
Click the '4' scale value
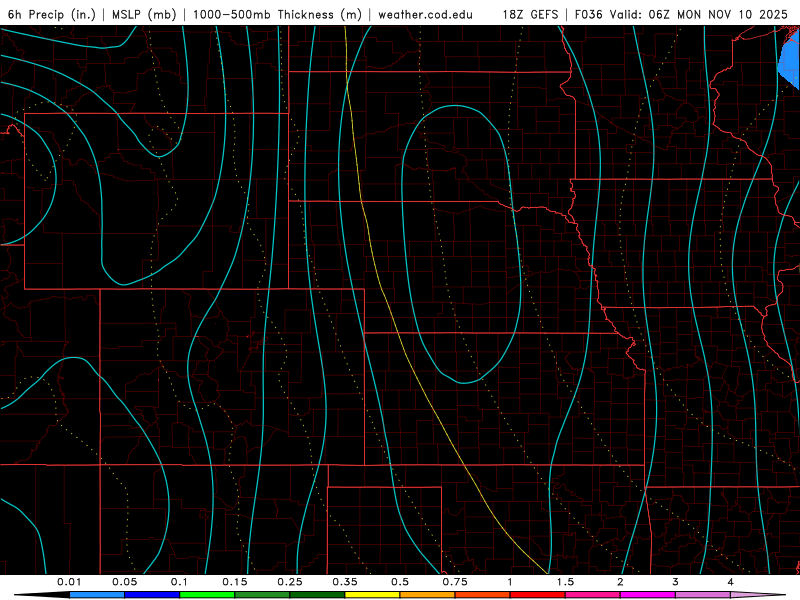coord(731,582)
